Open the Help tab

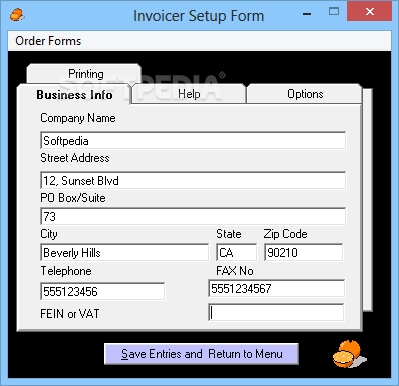tap(189, 94)
